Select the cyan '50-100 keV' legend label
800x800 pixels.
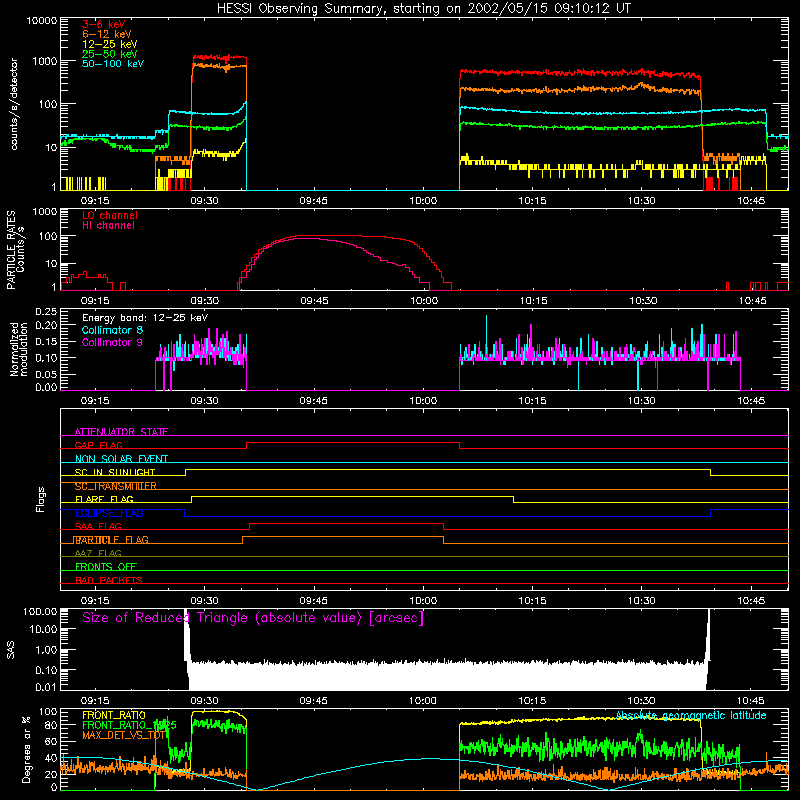coord(113,64)
